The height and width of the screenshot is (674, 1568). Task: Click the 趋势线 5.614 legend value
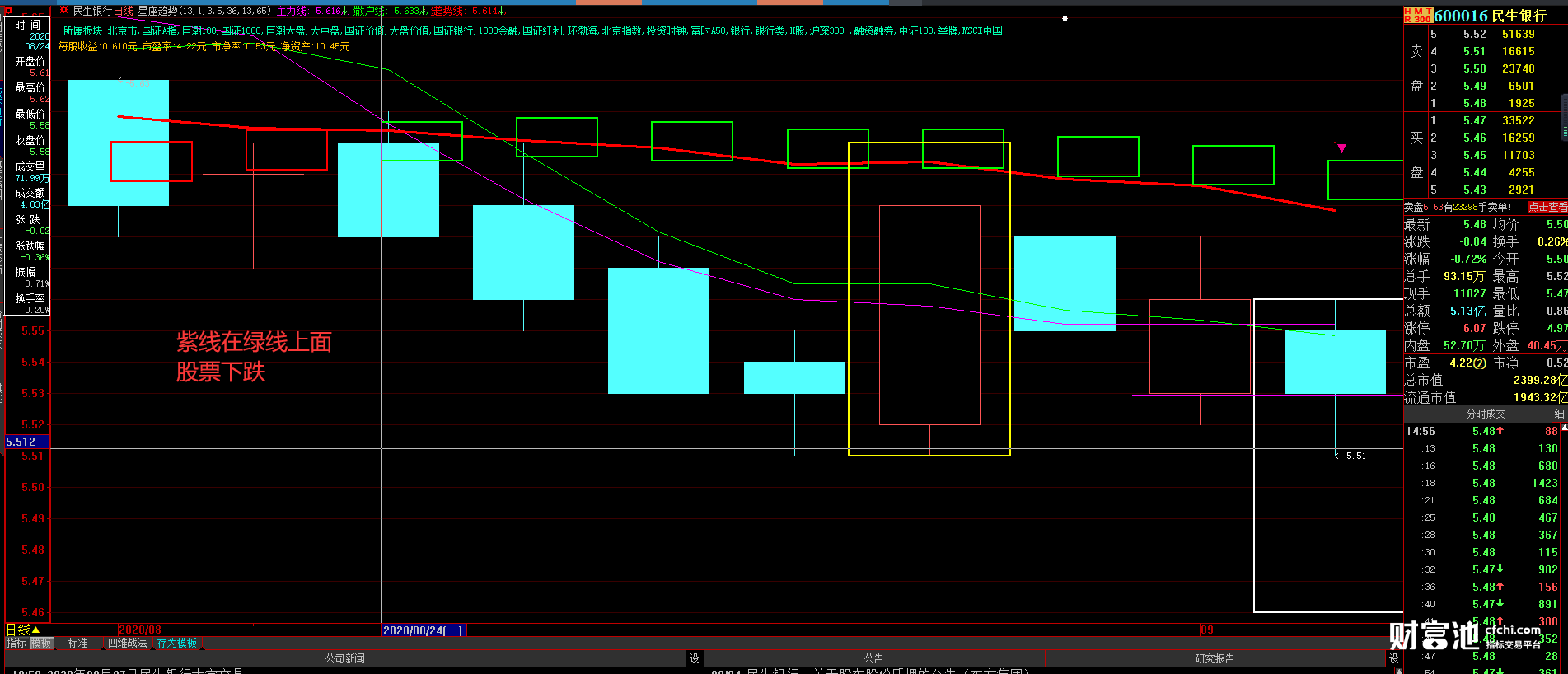click(467, 12)
